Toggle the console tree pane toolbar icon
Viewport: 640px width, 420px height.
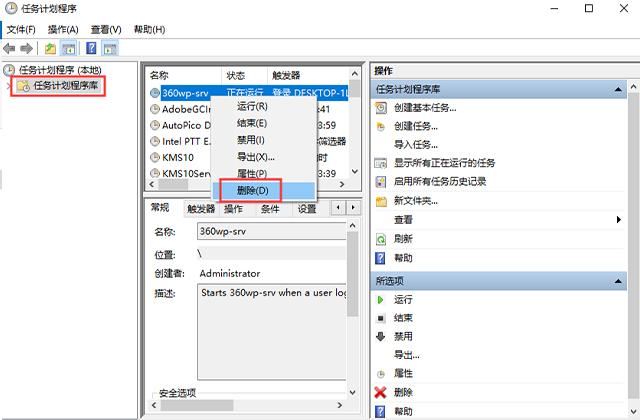click(x=68, y=49)
